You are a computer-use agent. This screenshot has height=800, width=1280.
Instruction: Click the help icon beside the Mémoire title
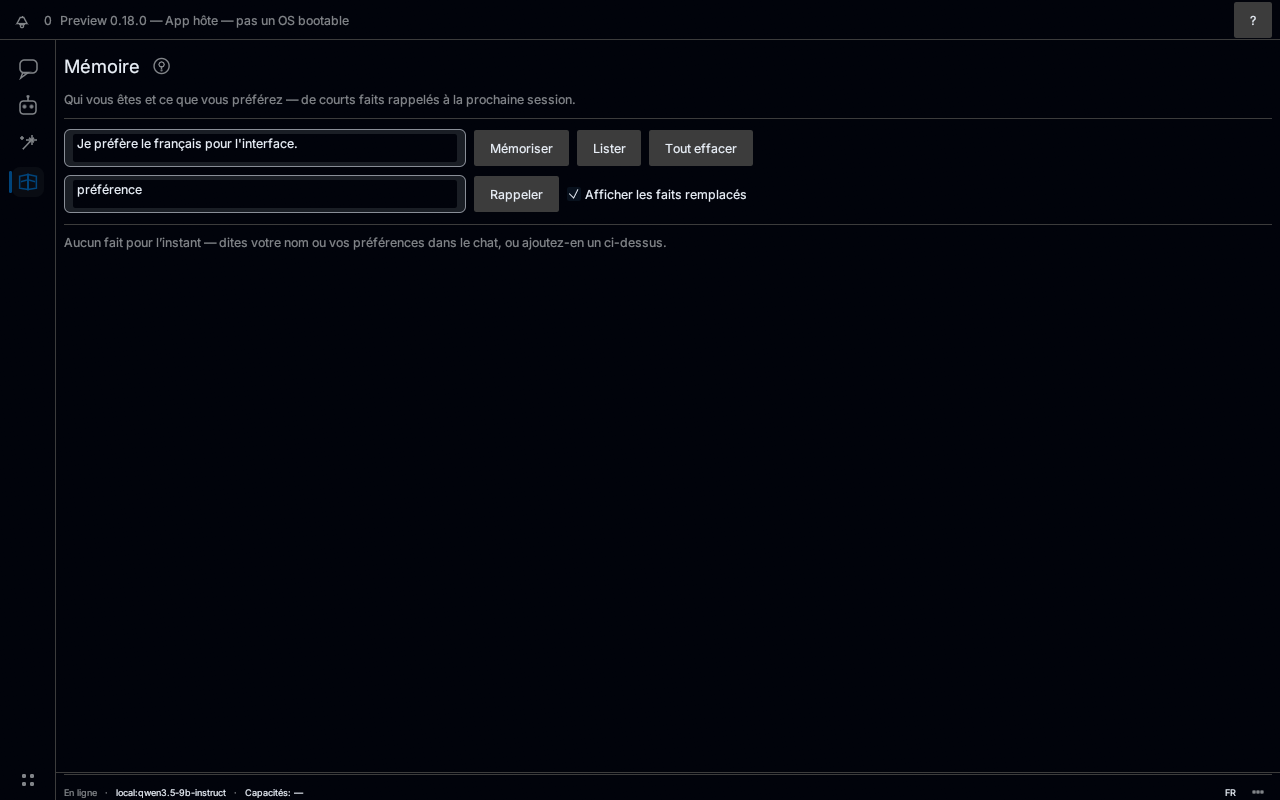pyautogui.click(x=161, y=66)
